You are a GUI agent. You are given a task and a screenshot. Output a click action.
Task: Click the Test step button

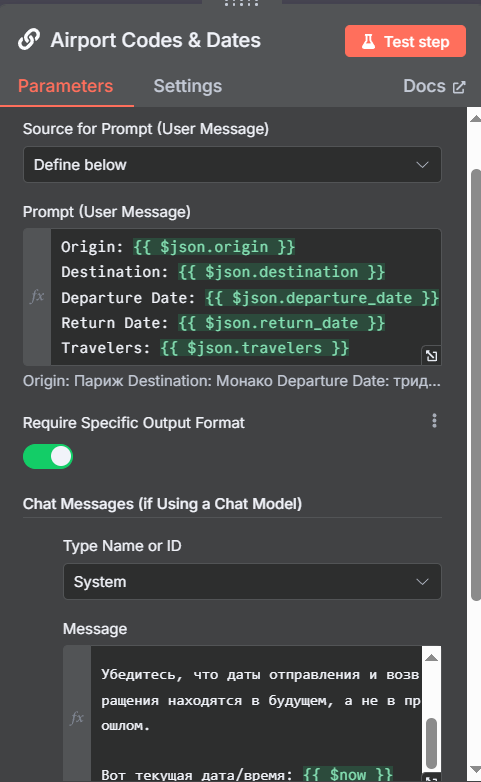tap(405, 41)
